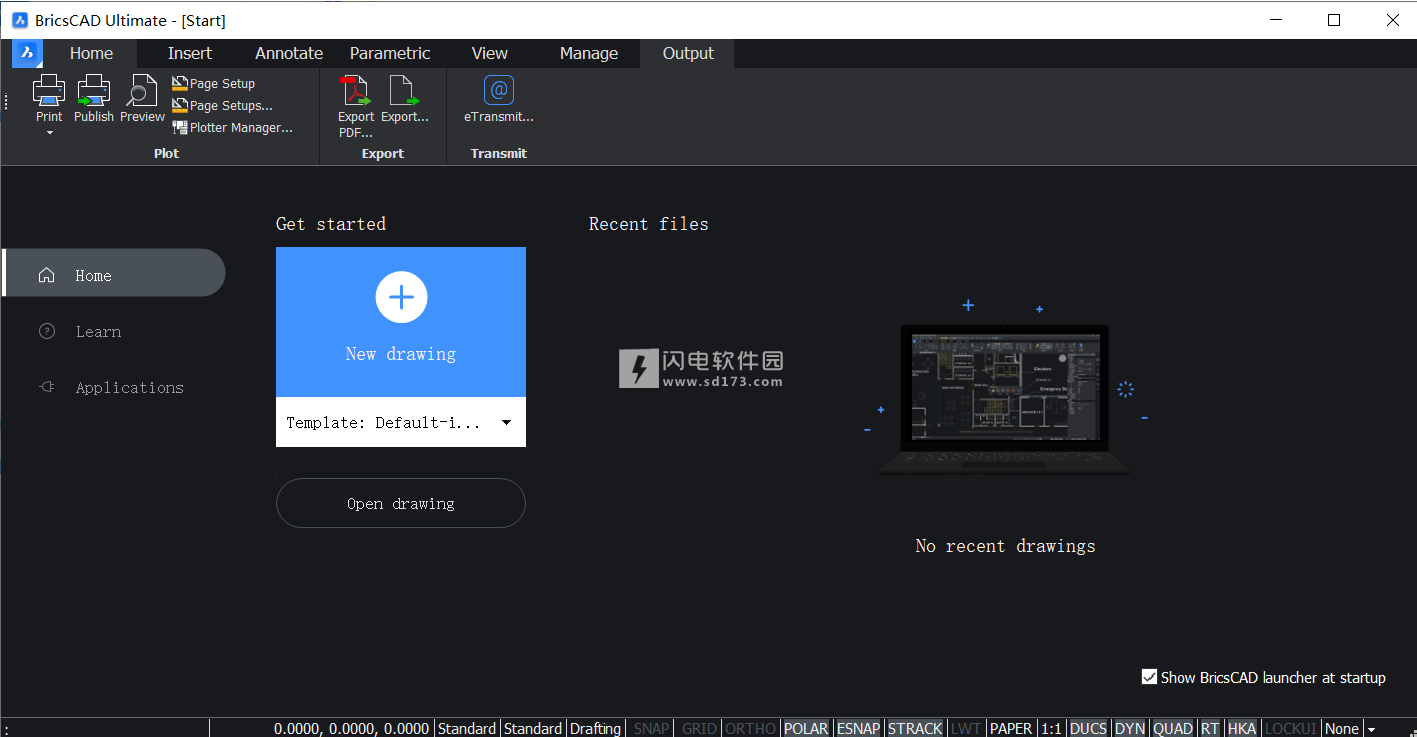Toggle DYN dynamic input
Viewport: 1417px width, 737px height.
1130,729
